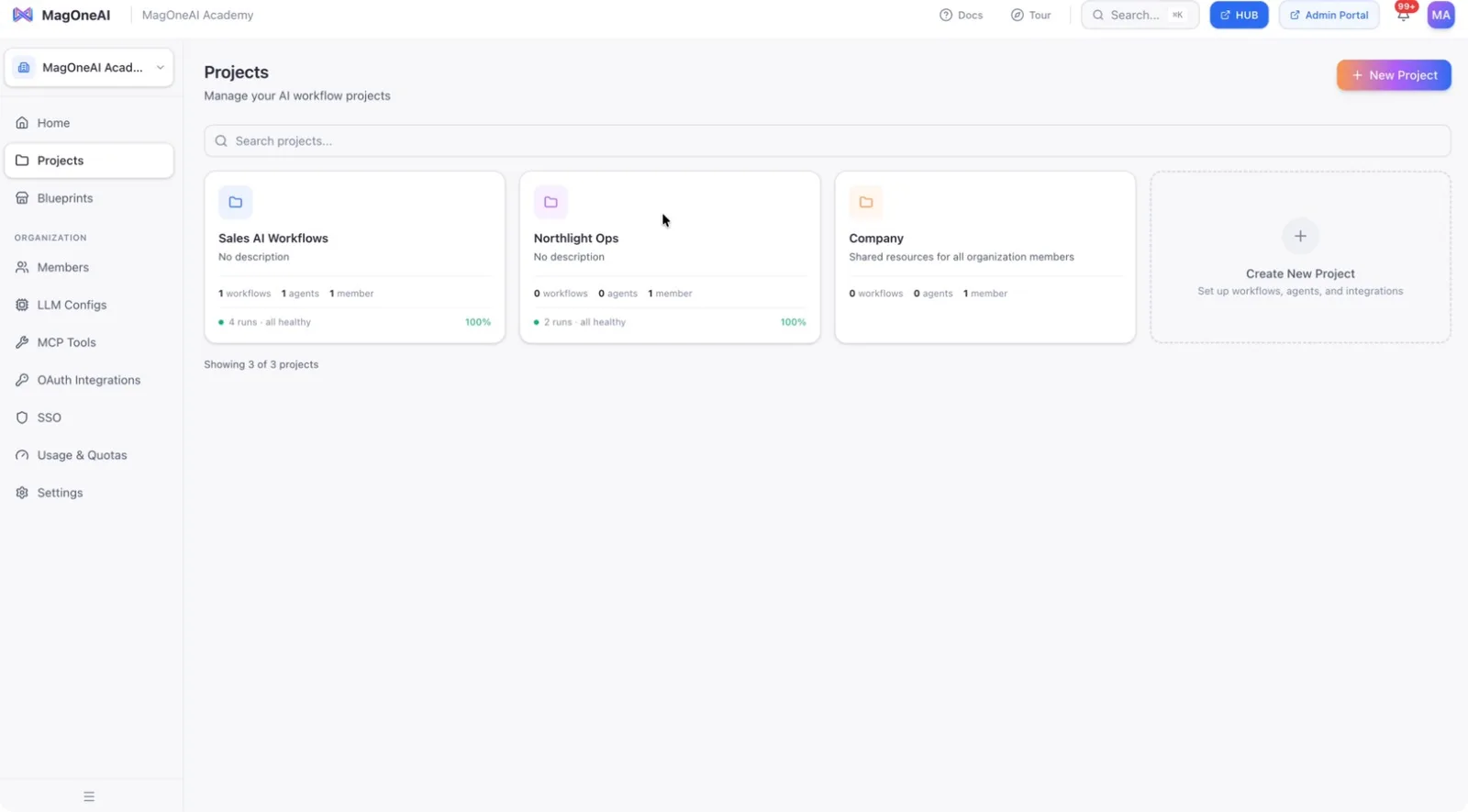Open the Northlight Ops project title
Screen dimensions: 1468x812
(x=576, y=239)
